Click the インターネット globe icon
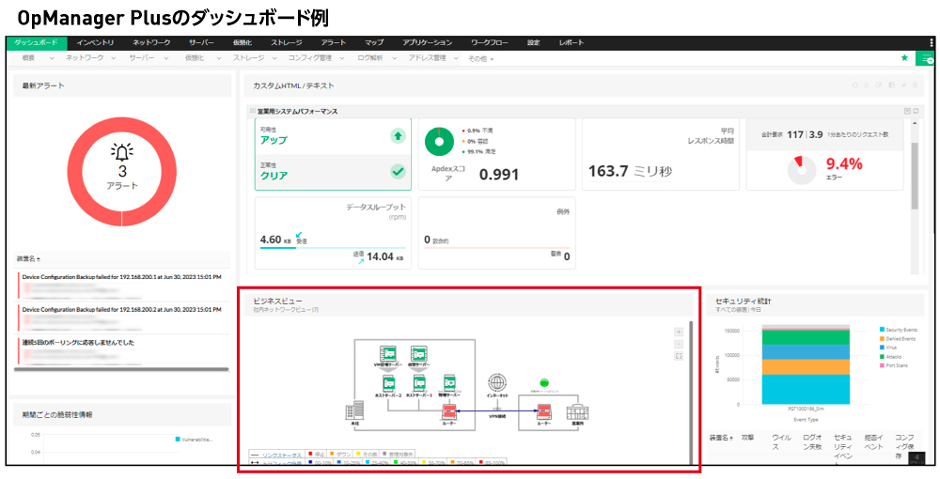The height and width of the screenshot is (479, 940). pos(498,381)
